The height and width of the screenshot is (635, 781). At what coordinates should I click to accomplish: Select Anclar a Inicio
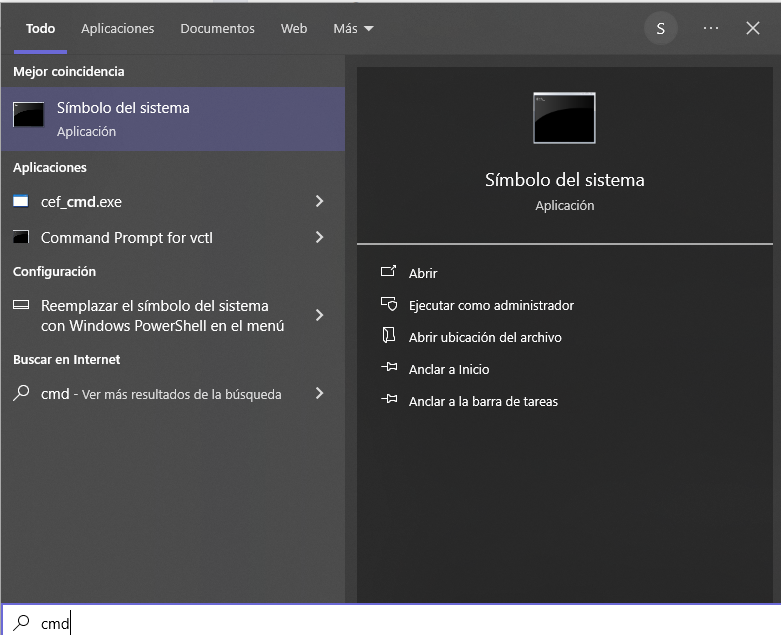(449, 370)
